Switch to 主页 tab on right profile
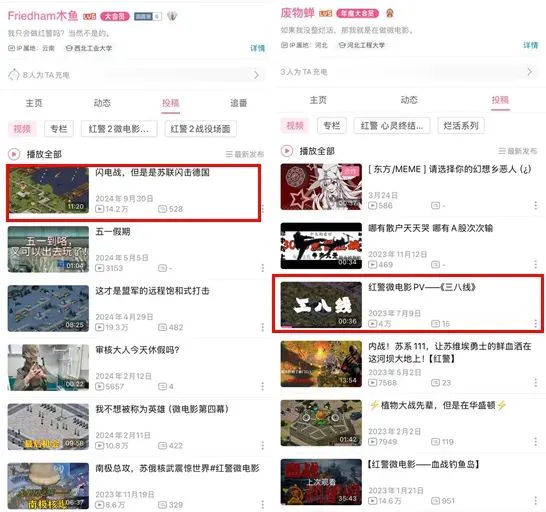Image resolution: width=546 pixels, height=512 pixels. pos(318,100)
